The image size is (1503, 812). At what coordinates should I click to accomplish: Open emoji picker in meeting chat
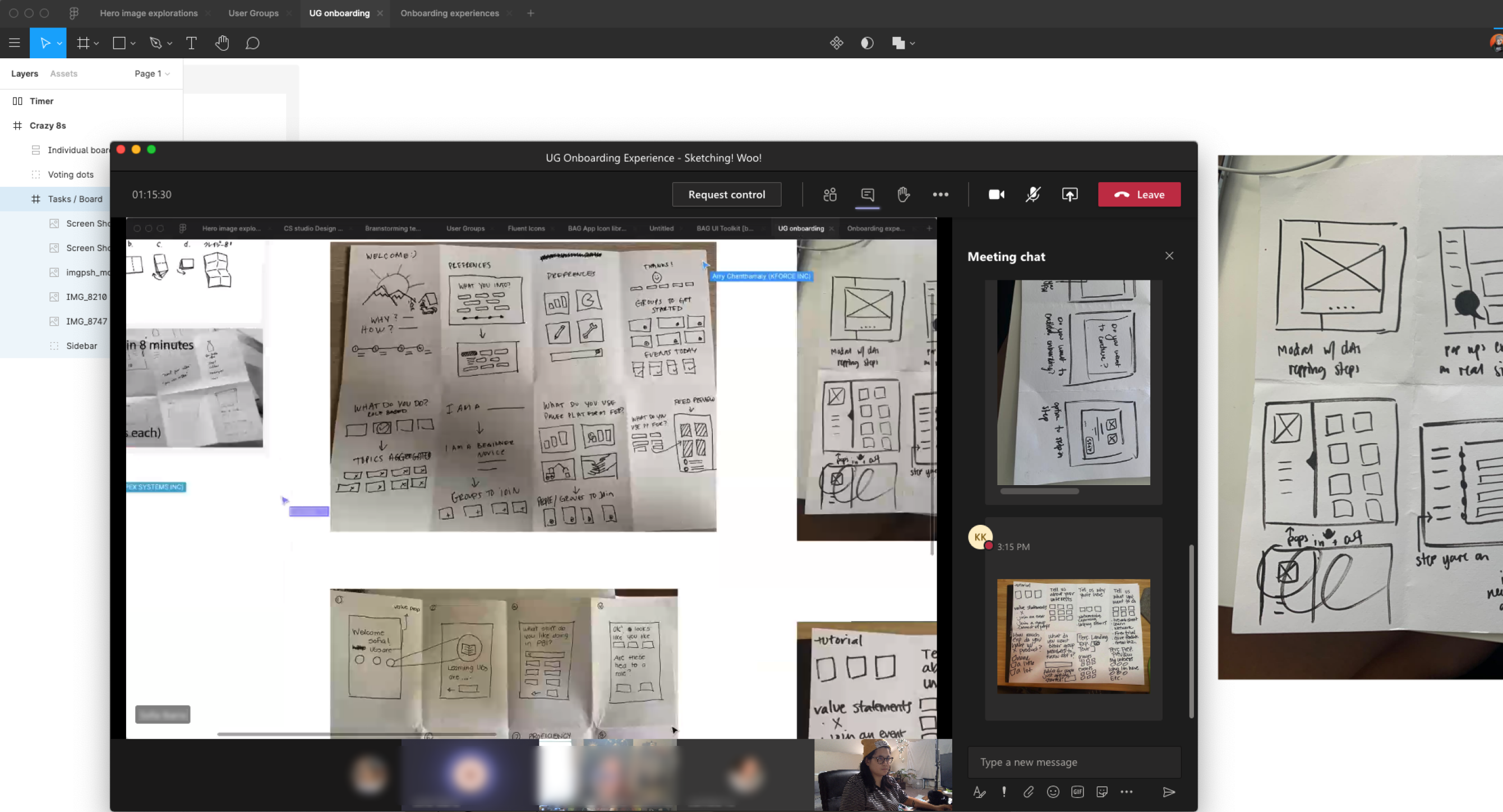point(1053,792)
